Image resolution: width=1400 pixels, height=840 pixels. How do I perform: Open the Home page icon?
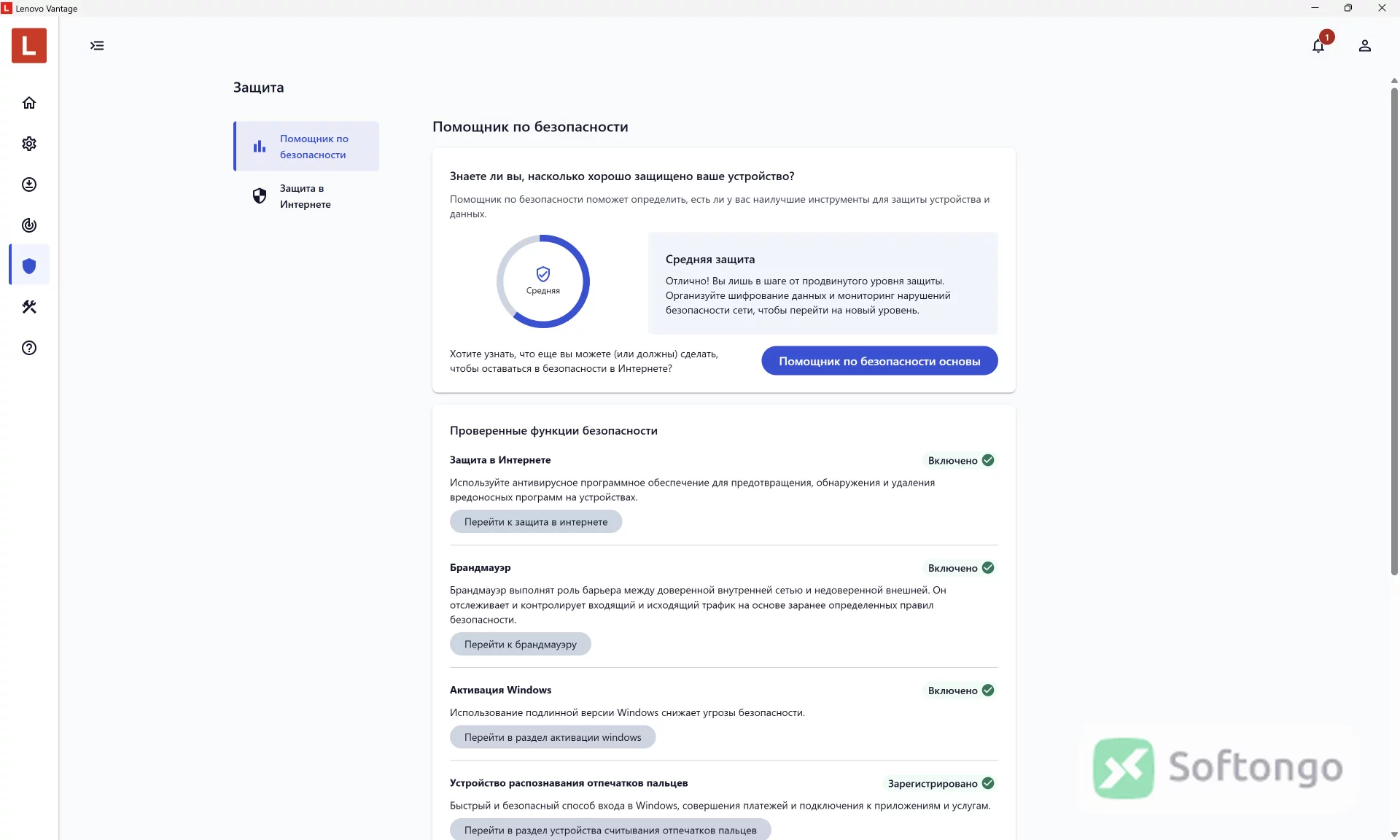(x=29, y=103)
